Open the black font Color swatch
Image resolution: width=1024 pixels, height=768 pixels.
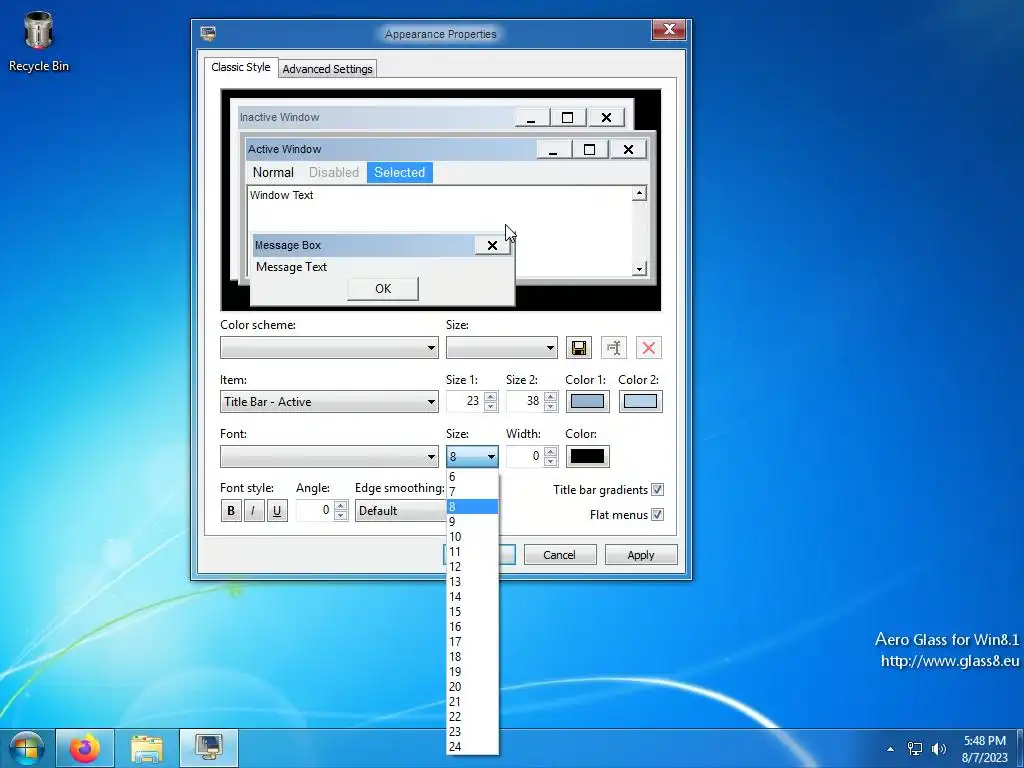coord(587,456)
